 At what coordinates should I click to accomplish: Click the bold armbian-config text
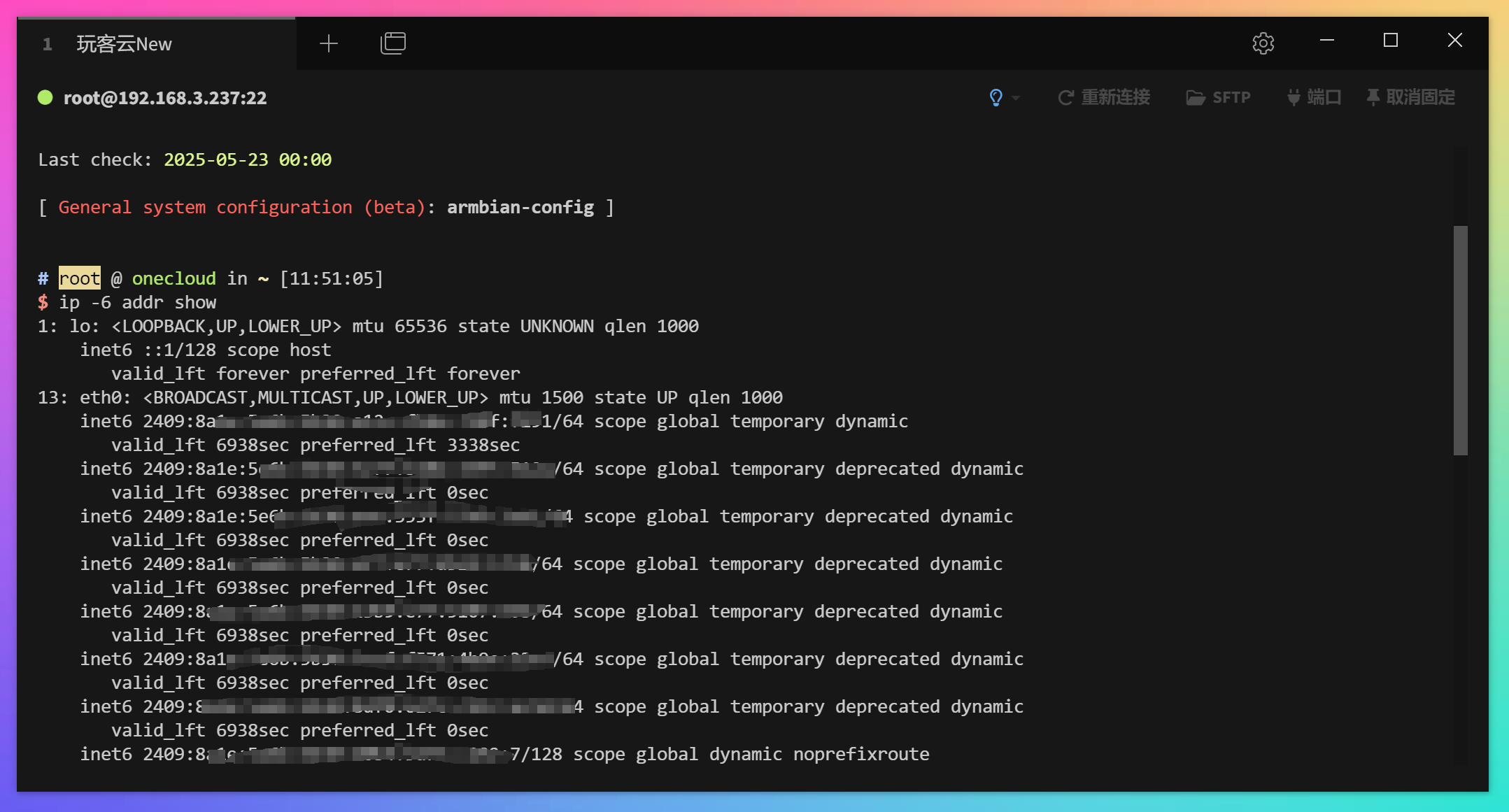tap(520, 208)
